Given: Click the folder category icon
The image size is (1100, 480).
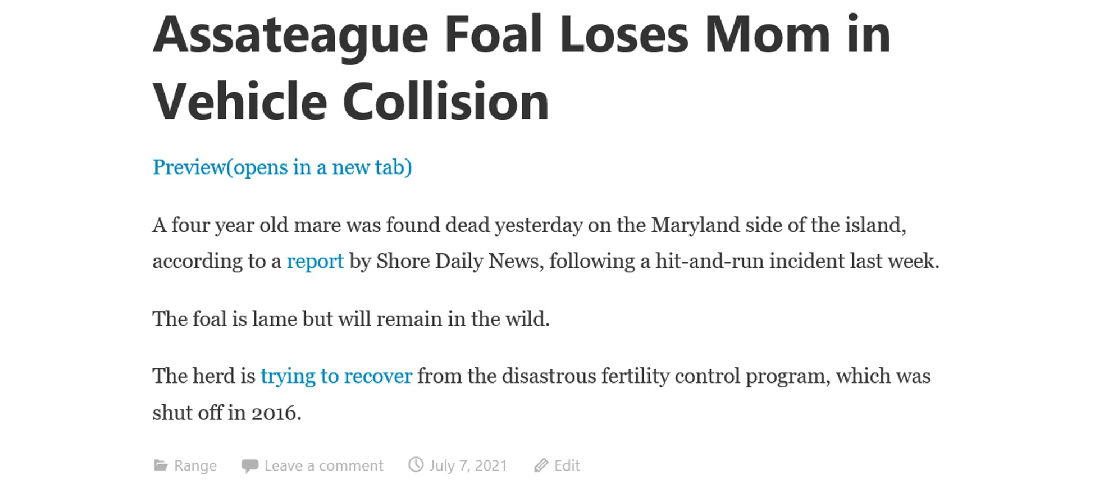Looking at the screenshot, I should [160, 466].
